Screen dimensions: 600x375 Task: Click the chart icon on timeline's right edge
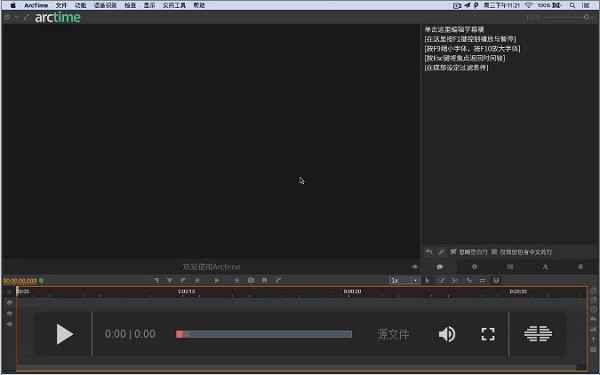coord(593,328)
